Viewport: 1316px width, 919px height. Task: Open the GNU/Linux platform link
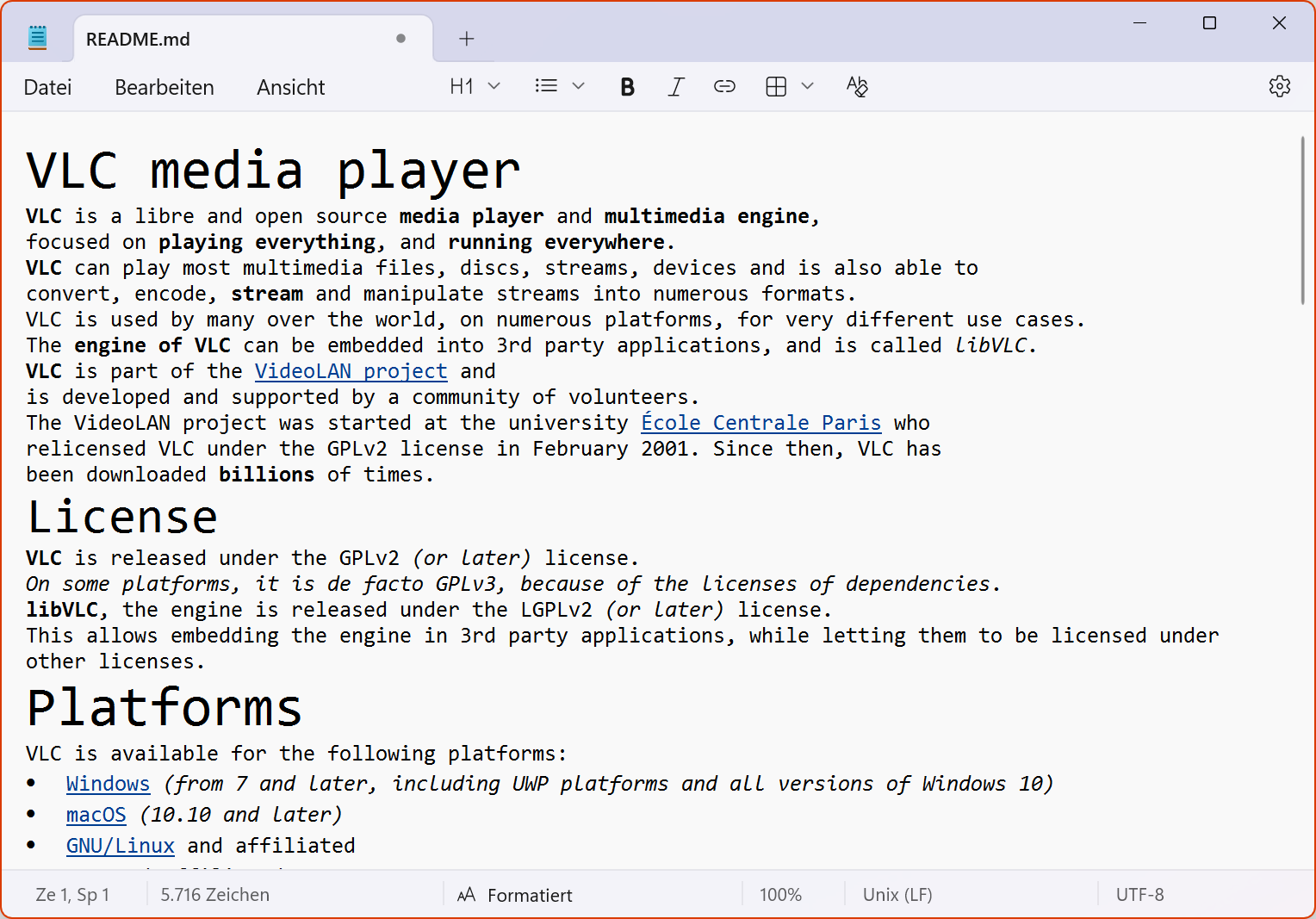coord(121,846)
